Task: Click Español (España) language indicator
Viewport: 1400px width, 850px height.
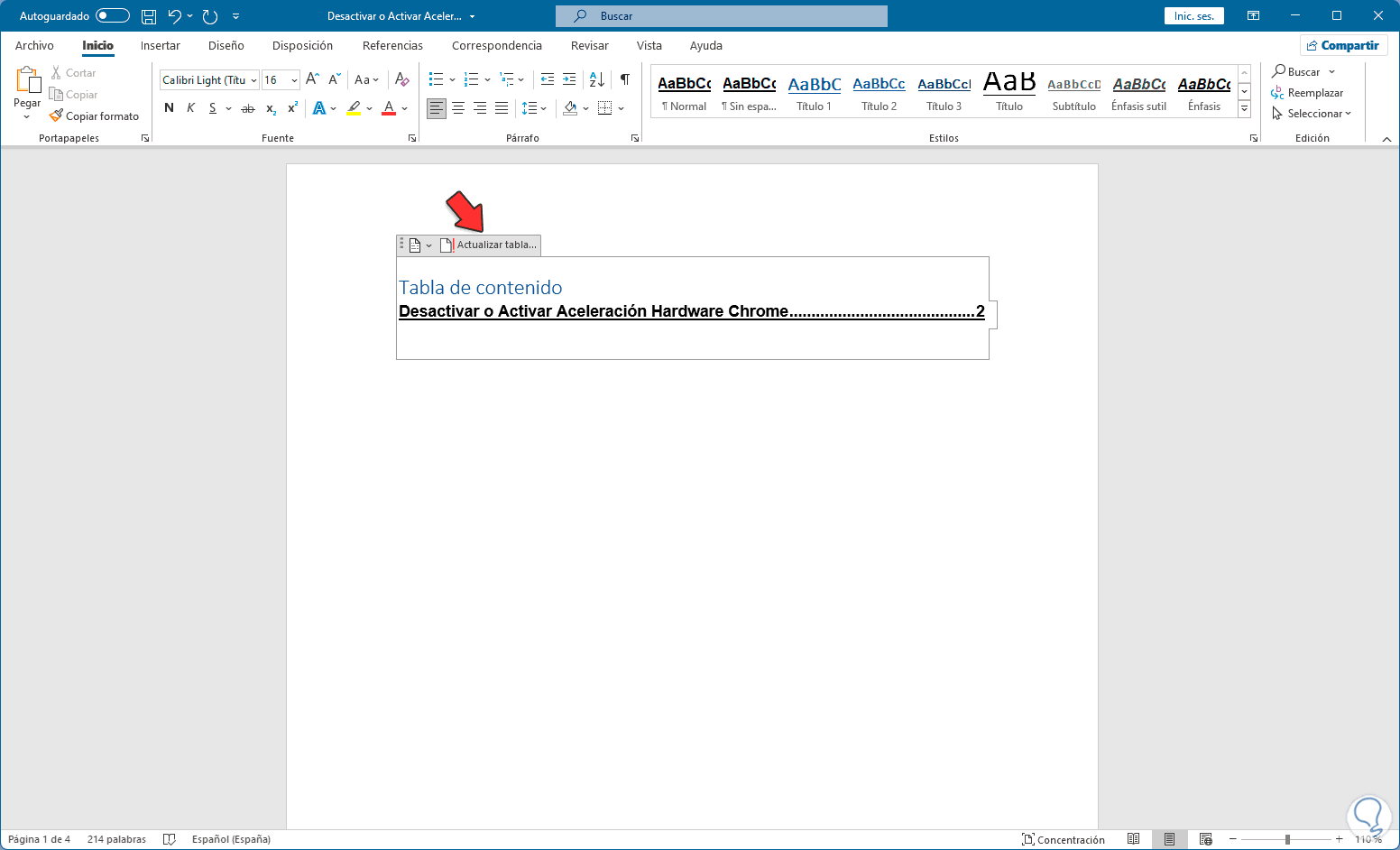Action: (x=231, y=839)
